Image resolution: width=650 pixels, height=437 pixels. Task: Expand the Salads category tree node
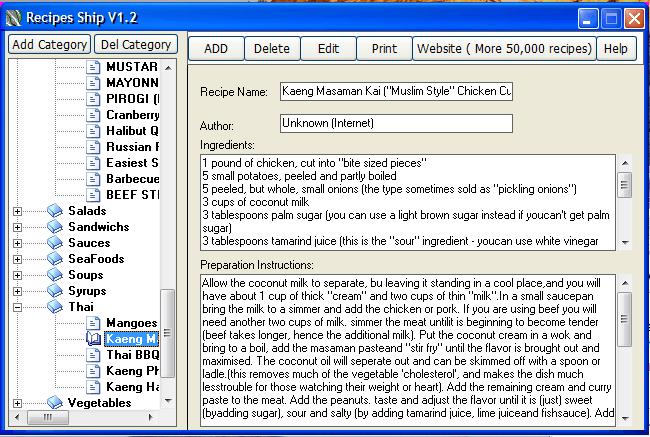click(17, 211)
